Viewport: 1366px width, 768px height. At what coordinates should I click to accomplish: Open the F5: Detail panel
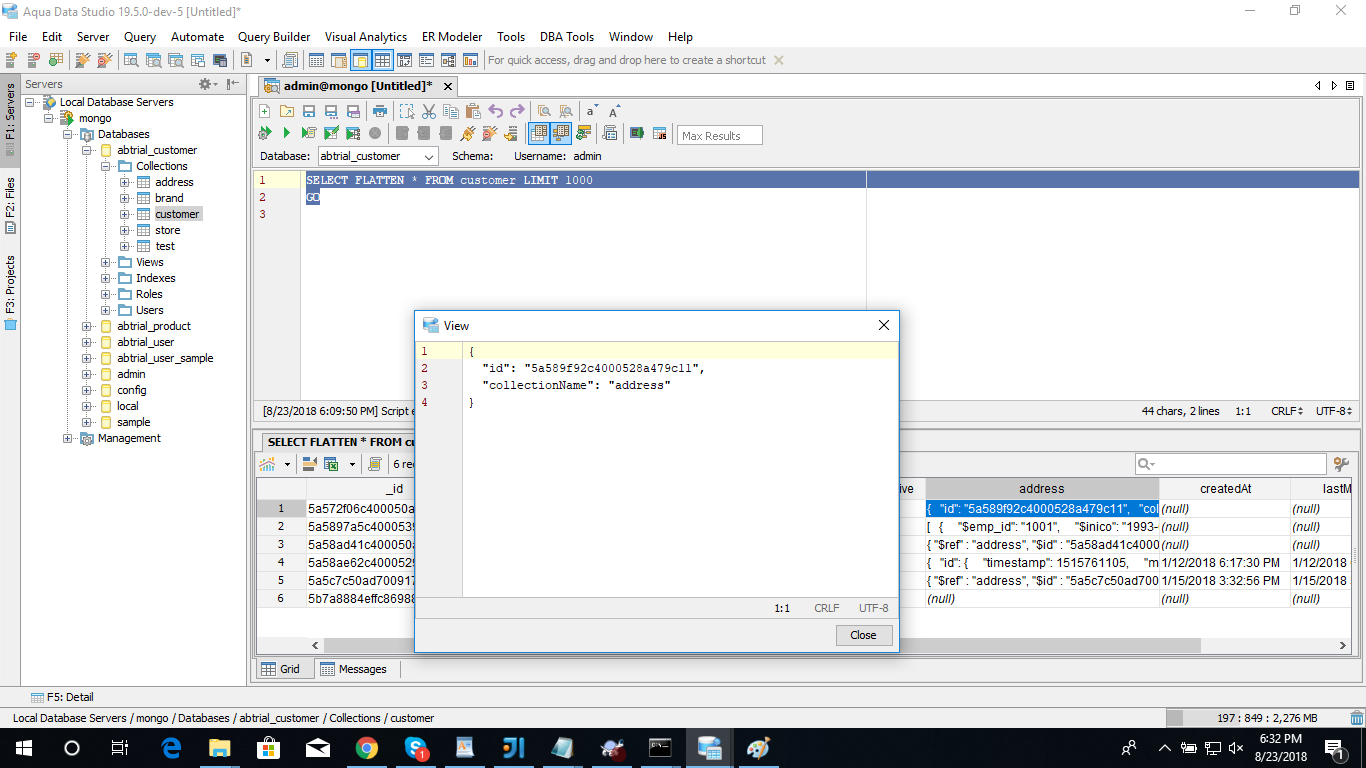tap(62, 697)
